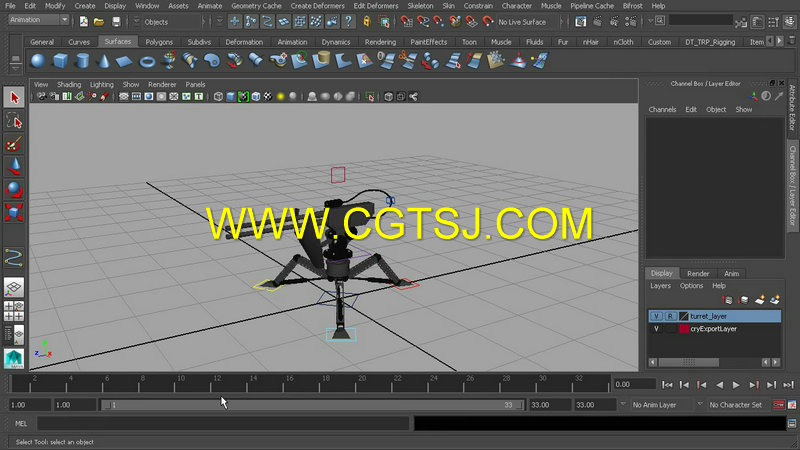Screen dimensions: 800x450
Task: Open the No Character Set dropdown
Action: pyautogui.click(x=738, y=405)
